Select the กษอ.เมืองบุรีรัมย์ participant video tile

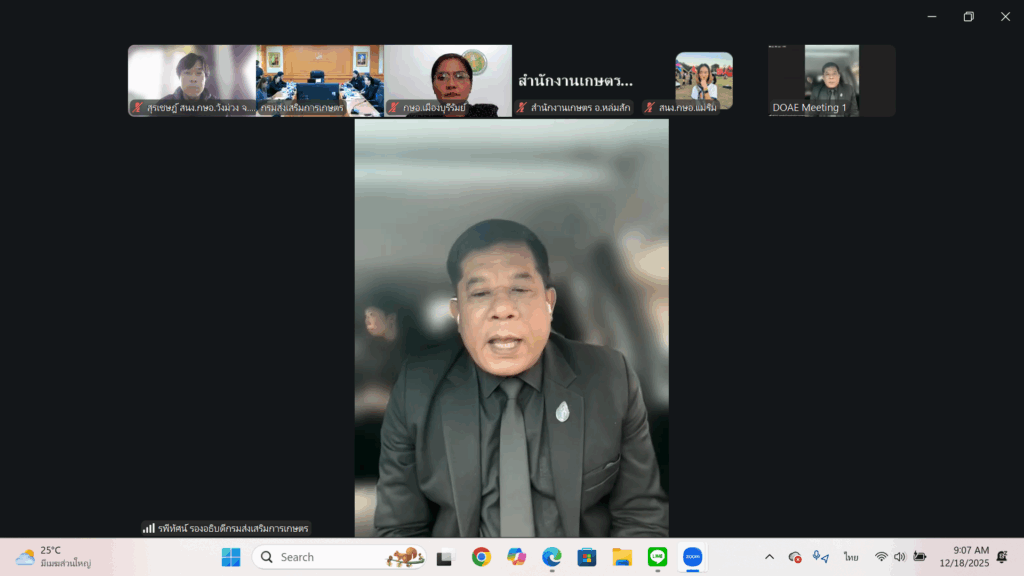[x=447, y=80]
